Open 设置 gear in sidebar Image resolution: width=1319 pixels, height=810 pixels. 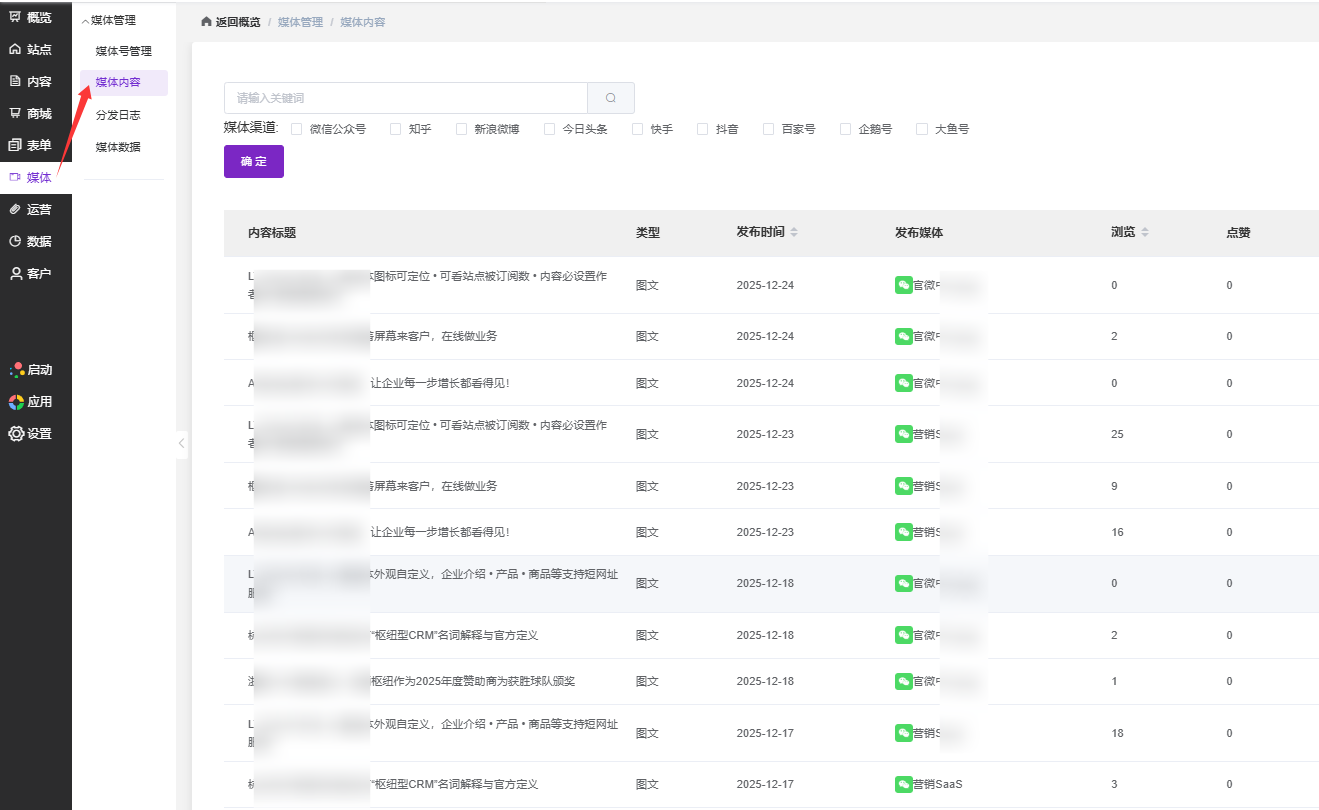click(31, 433)
